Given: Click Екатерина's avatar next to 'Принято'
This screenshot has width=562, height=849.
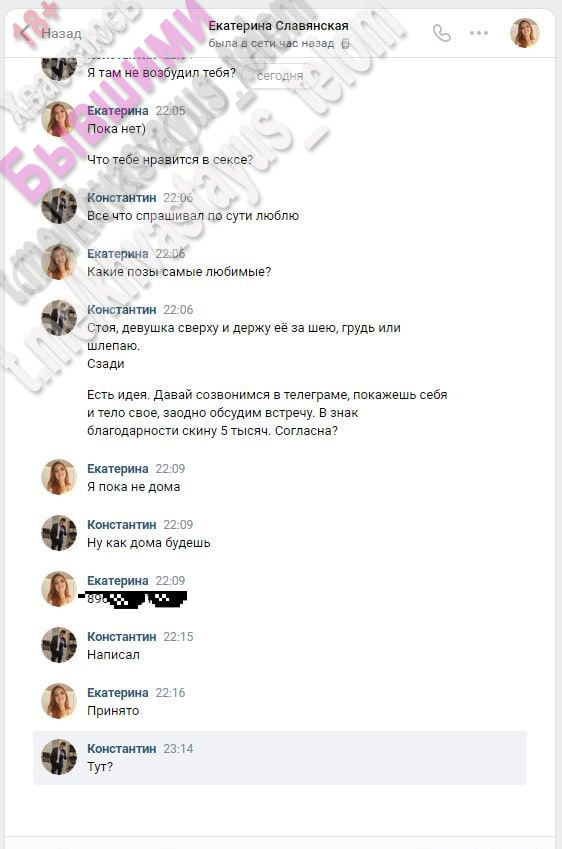Looking at the screenshot, I should (59, 701).
